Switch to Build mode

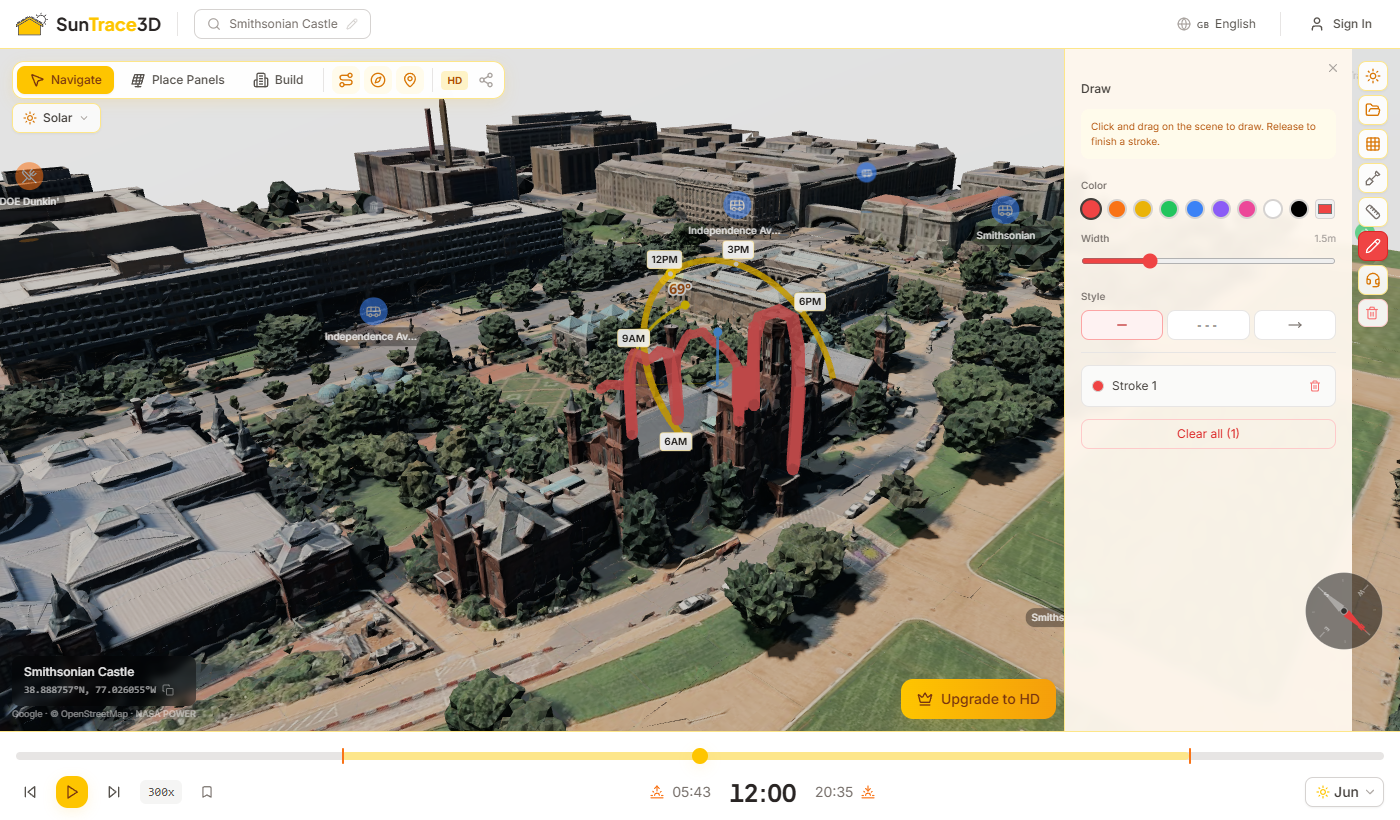coord(278,80)
